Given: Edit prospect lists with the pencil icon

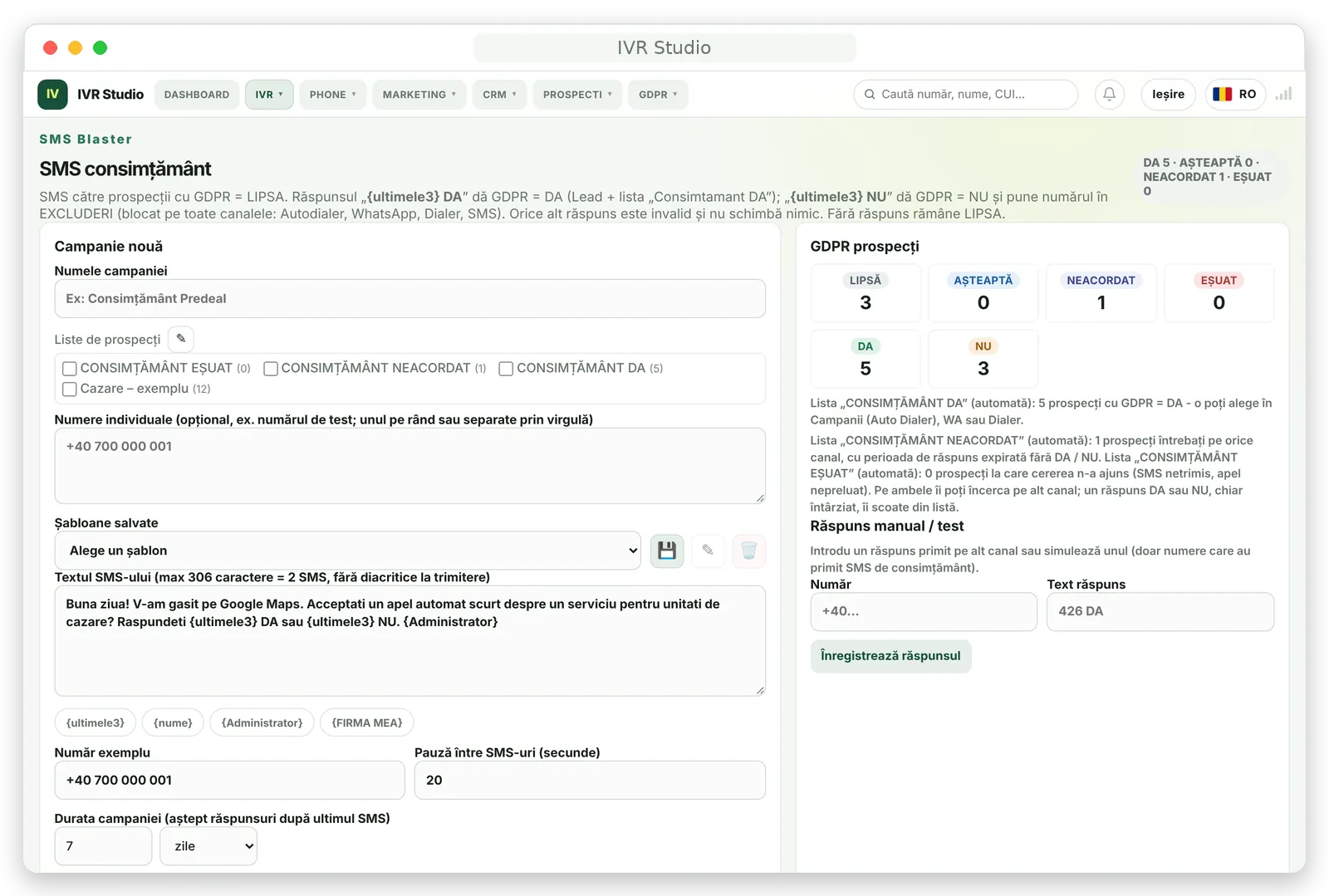Looking at the screenshot, I should [181, 339].
